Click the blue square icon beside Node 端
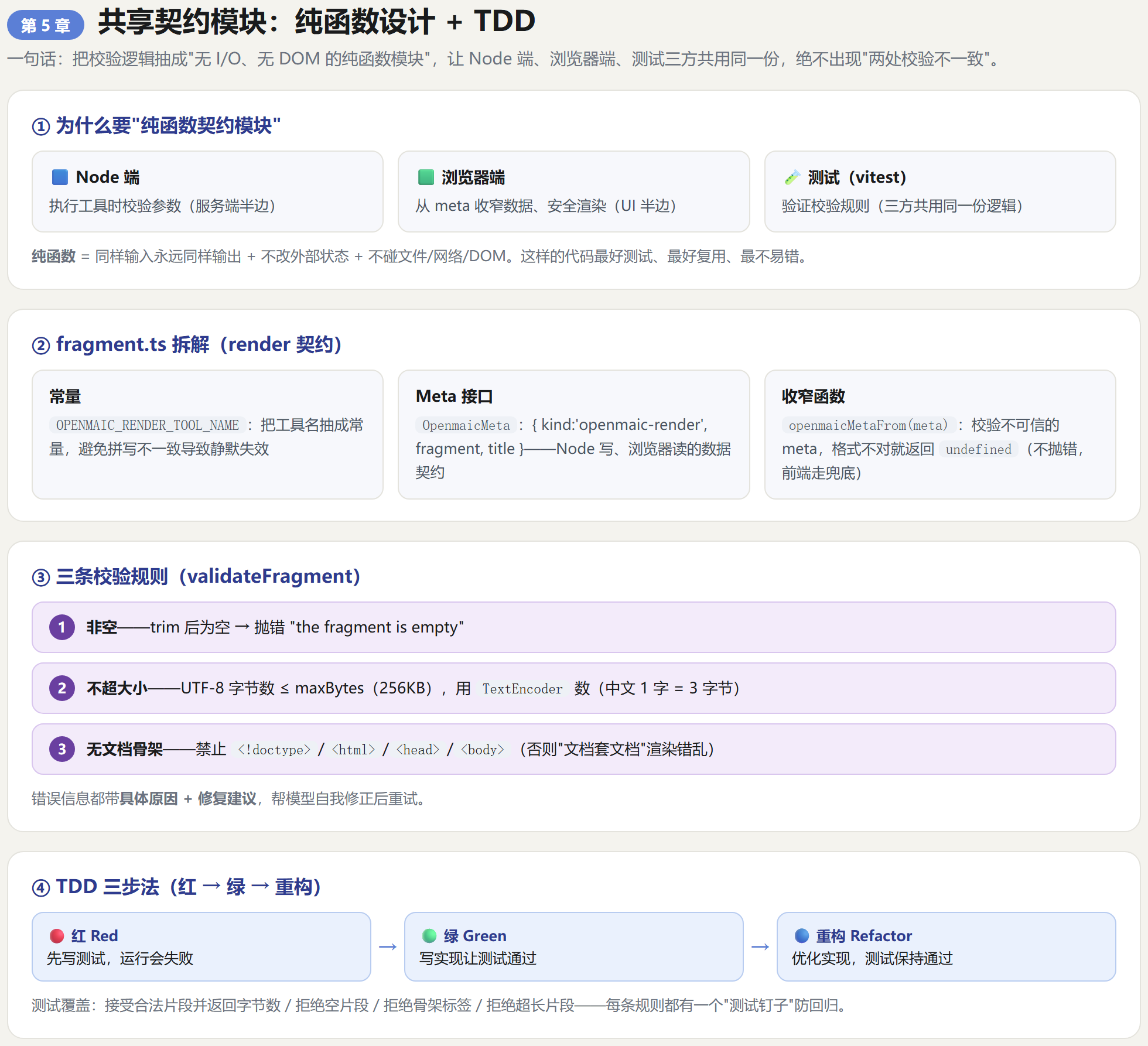 (60, 177)
